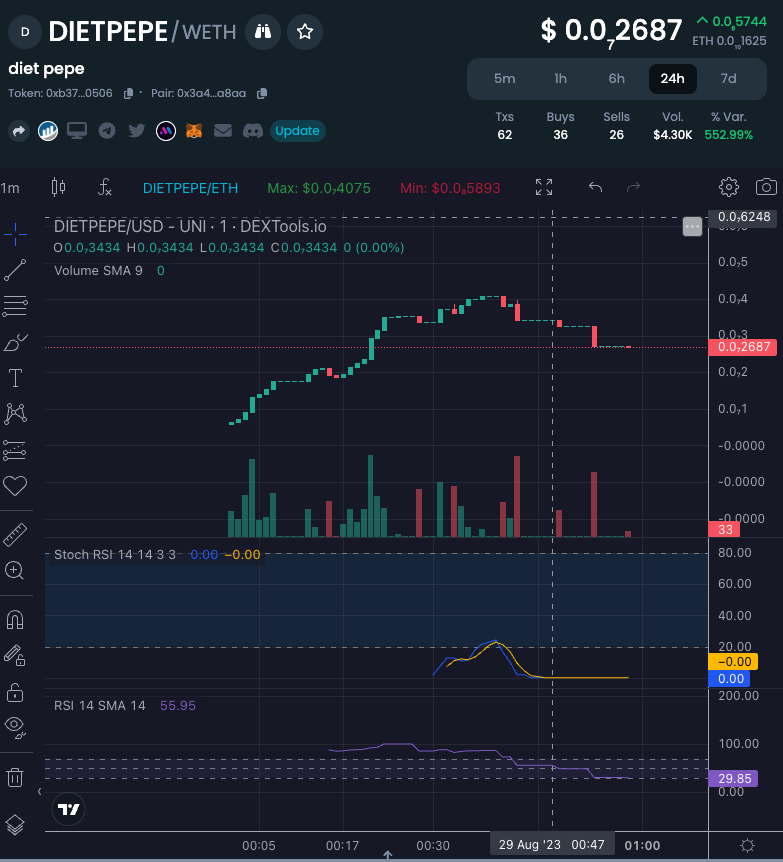Copy the token address 0xb37...0506

(128, 93)
